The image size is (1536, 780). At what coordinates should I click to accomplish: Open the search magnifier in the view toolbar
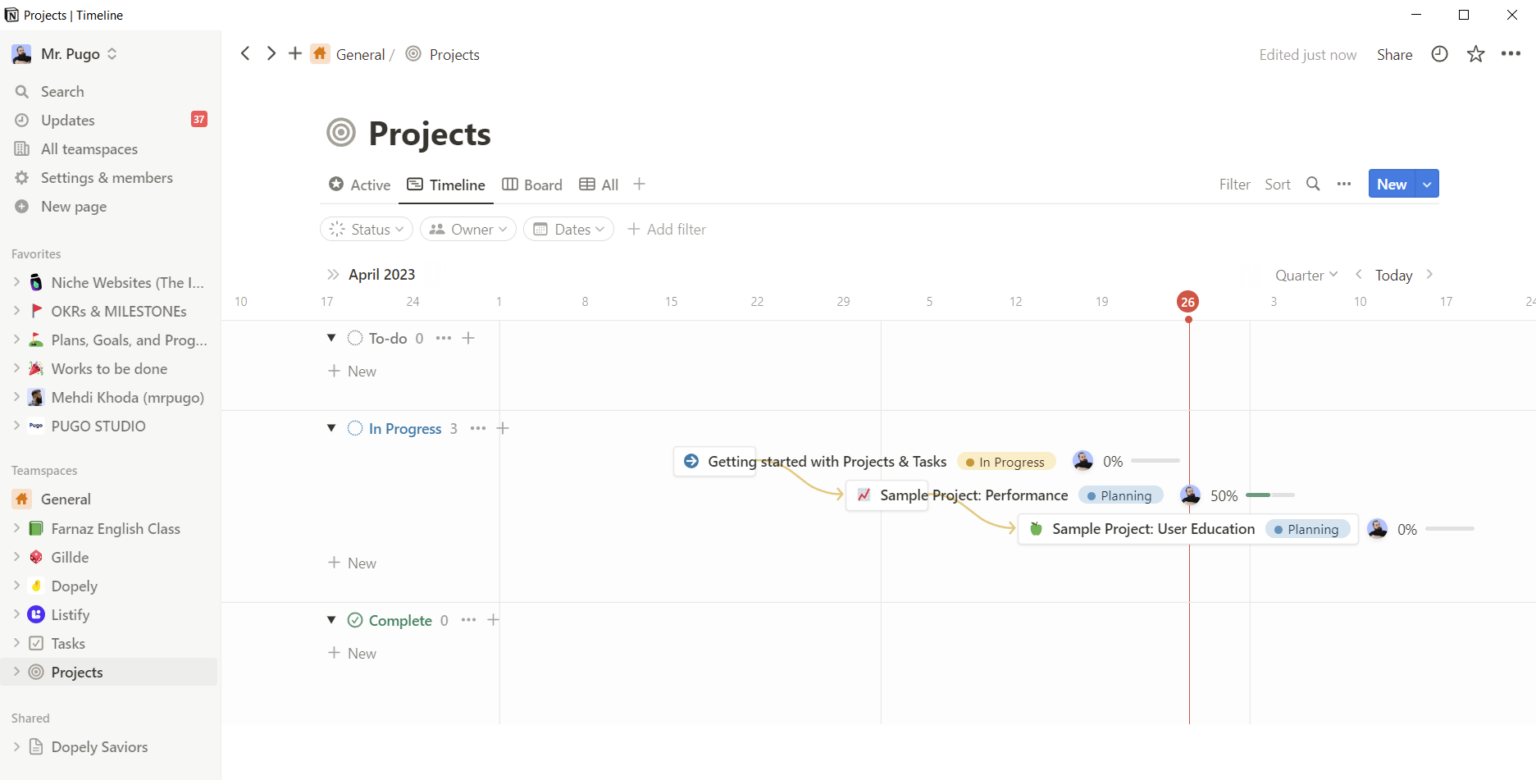(1313, 184)
